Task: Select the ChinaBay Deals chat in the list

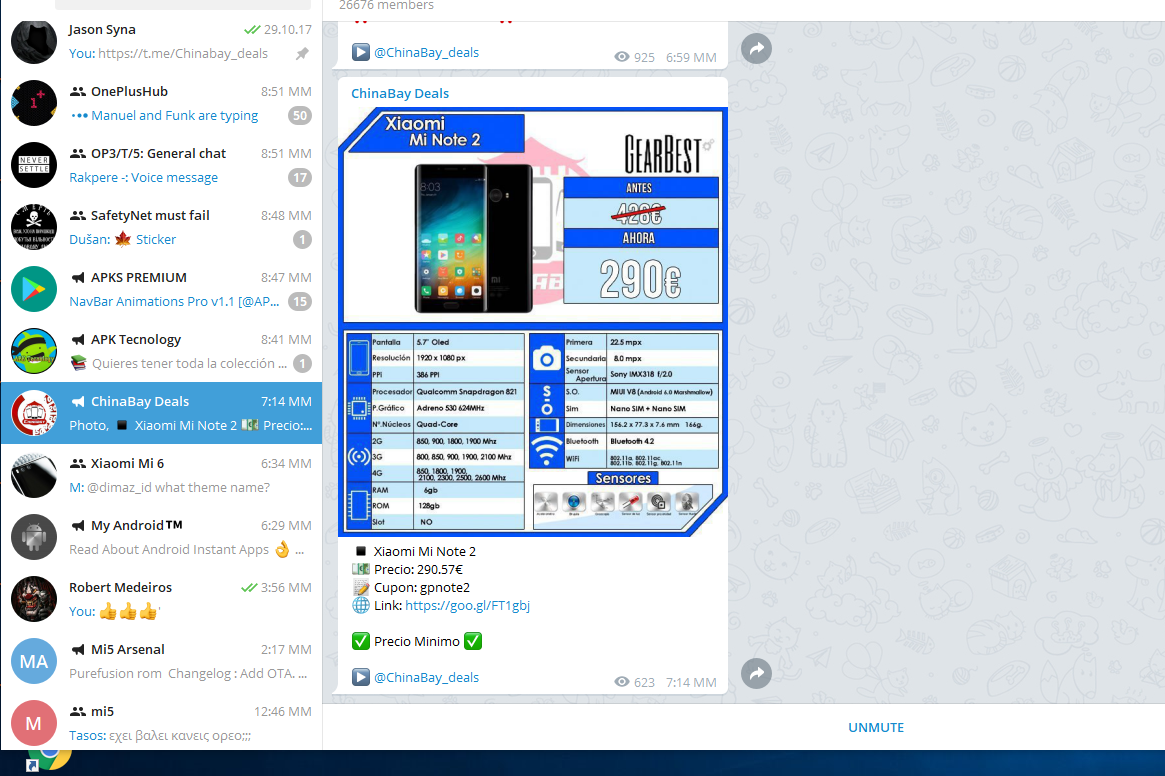Action: pyautogui.click(x=161, y=413)
